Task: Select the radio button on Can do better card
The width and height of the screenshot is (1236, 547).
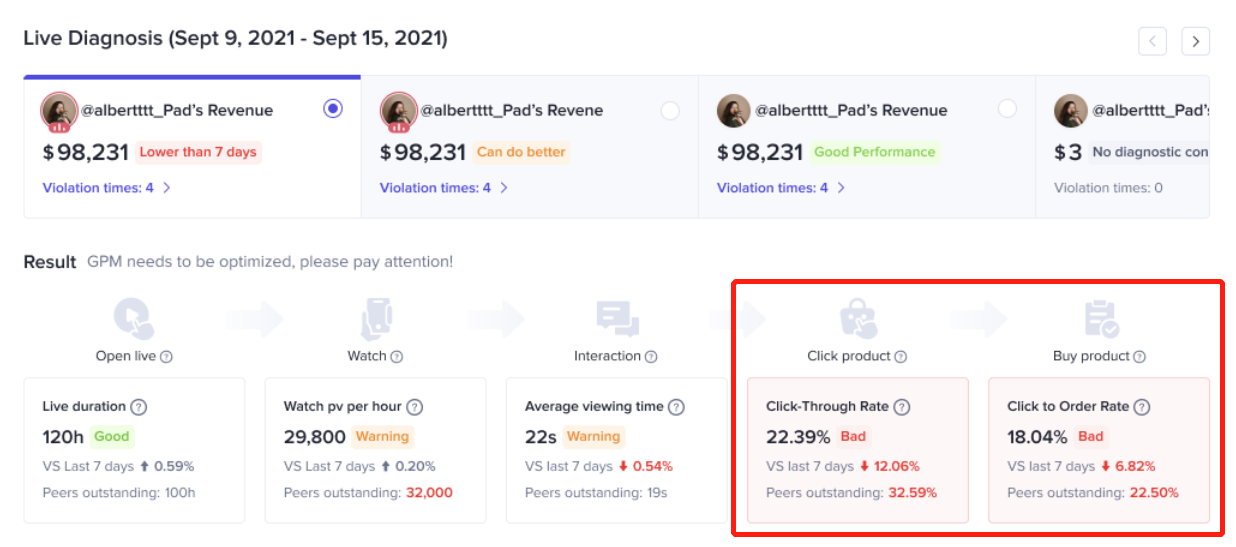Action: (670, 110)
